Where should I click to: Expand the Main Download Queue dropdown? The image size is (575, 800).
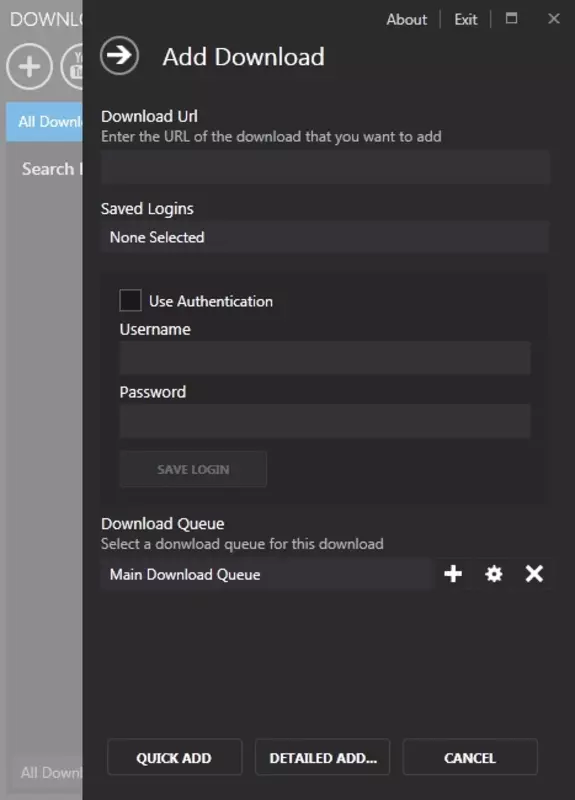click(x=266, y=574)
